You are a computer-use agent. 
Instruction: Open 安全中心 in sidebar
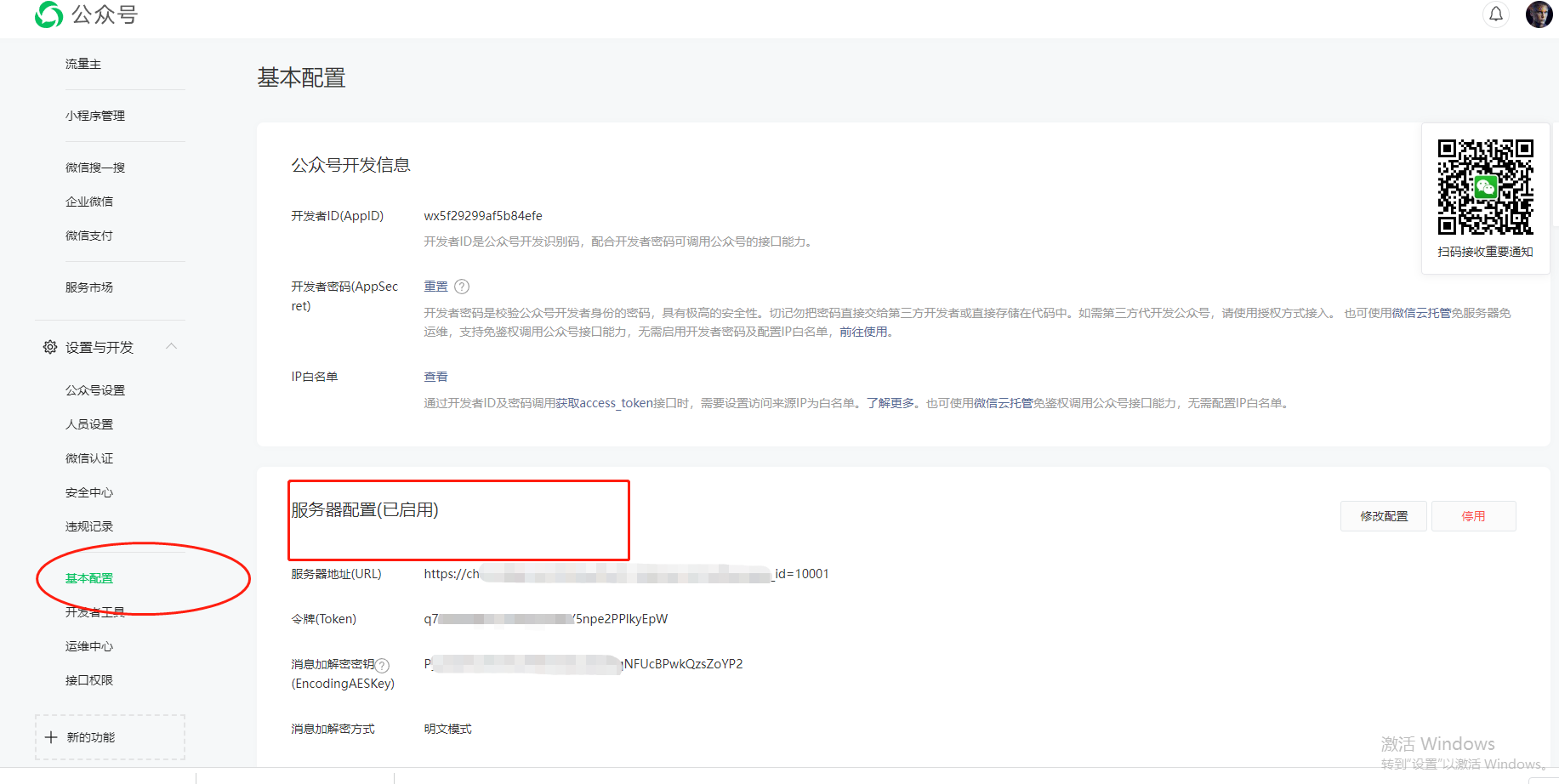pos(89,492)
